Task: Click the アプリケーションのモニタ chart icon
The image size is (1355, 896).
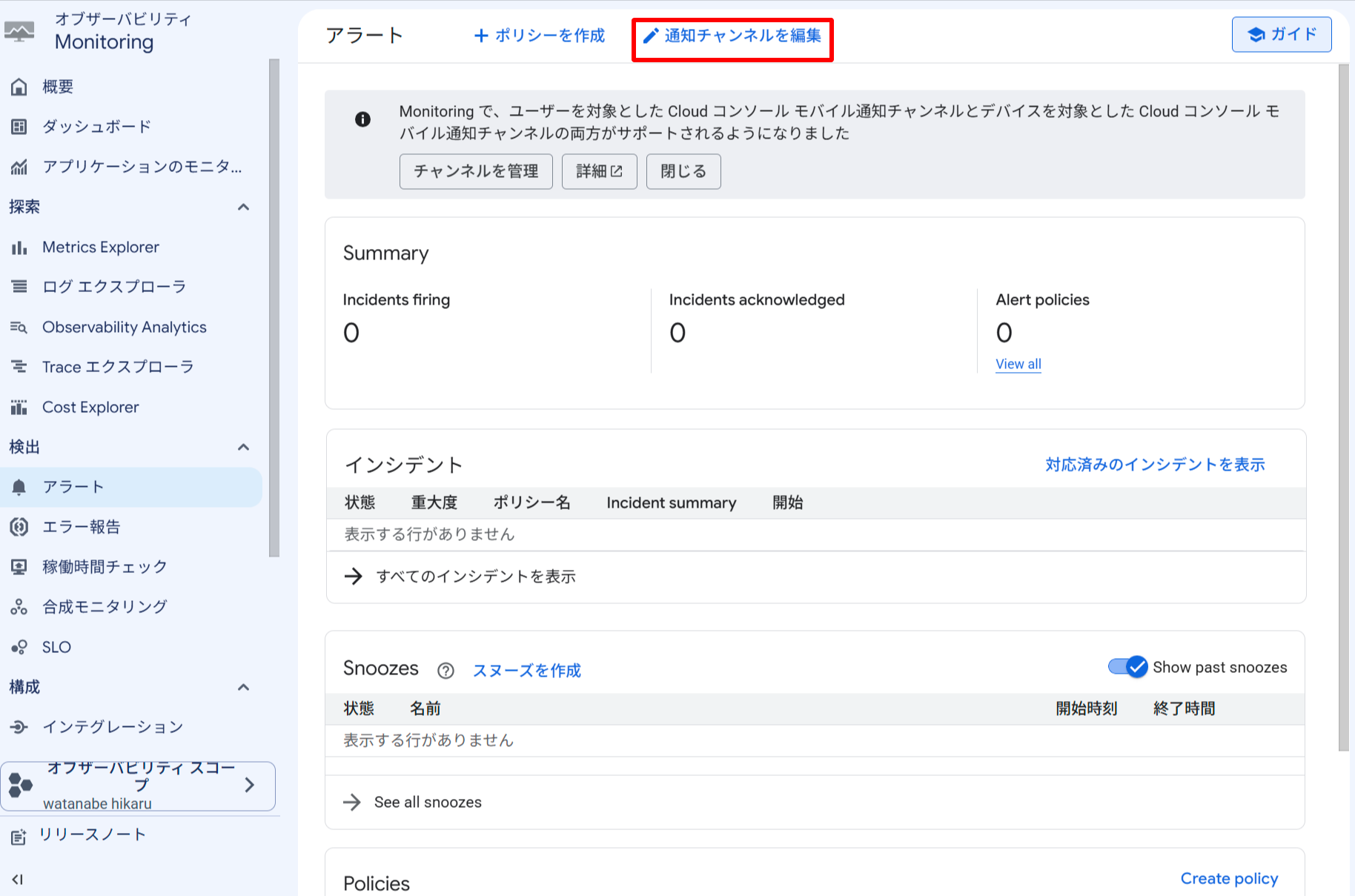Action: [x=19, y=167]
